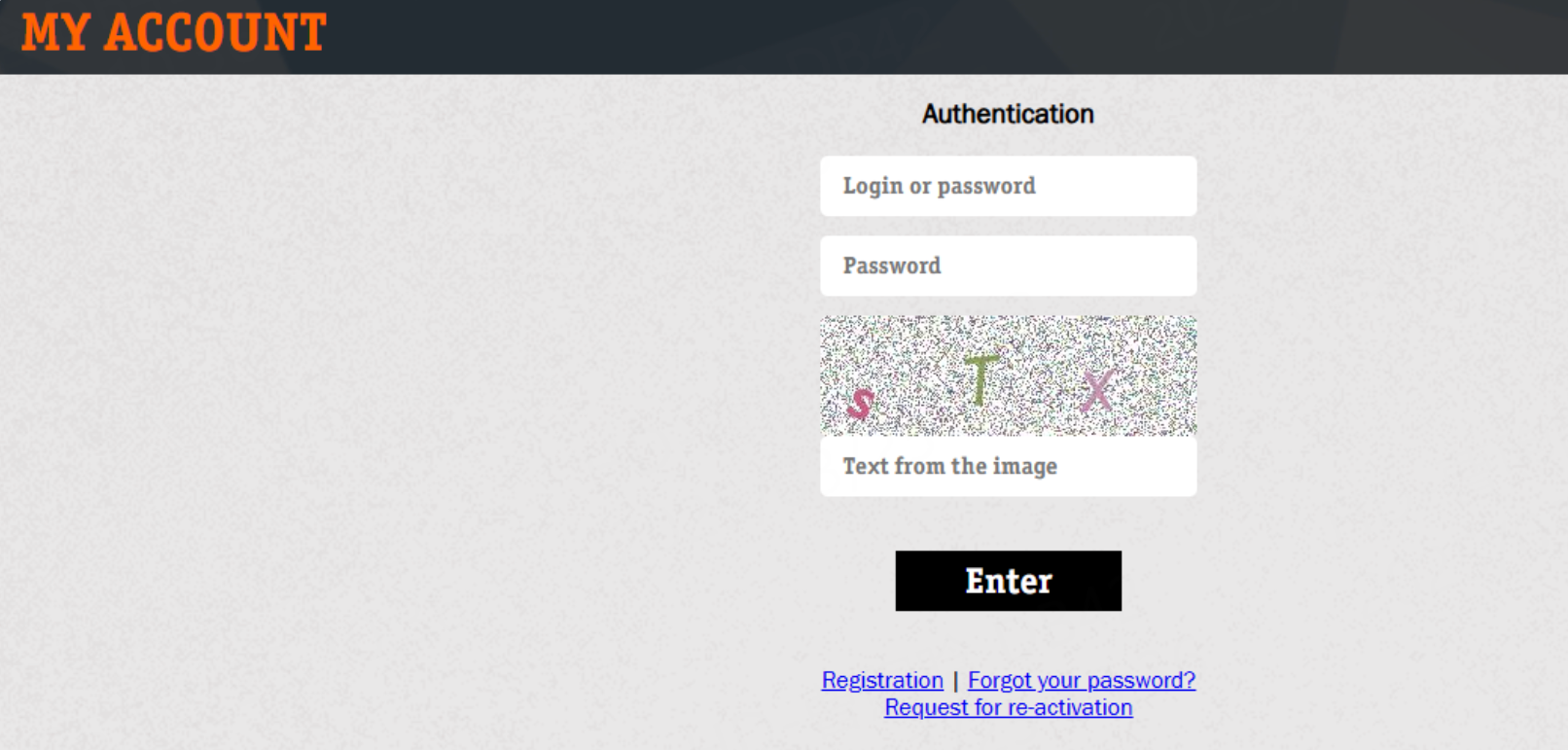Viewport: 1568px width, 750px height.
Task: Click the top-left corner of captcha image
Action: (x=825, y=320)
